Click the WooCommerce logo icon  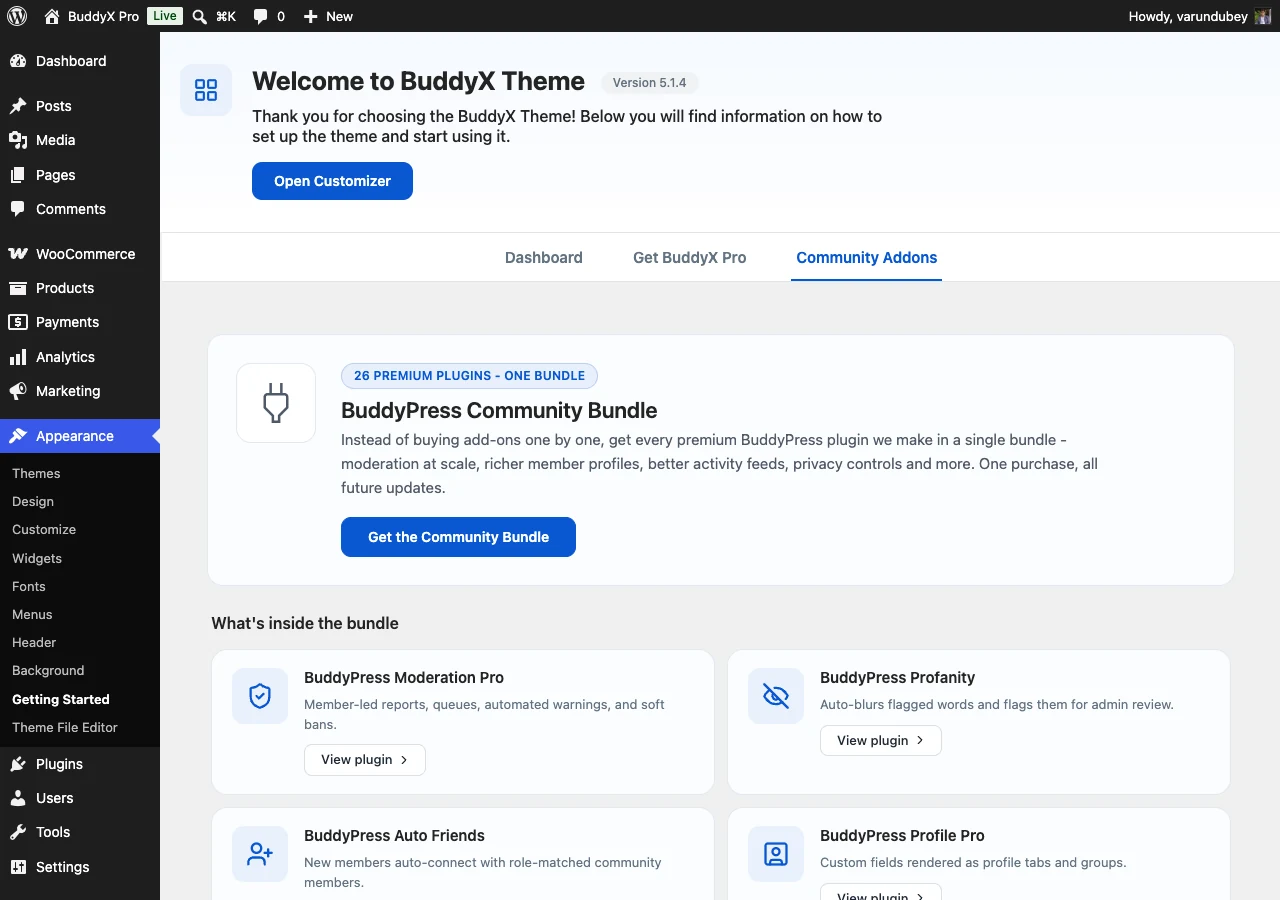point(18,254)
